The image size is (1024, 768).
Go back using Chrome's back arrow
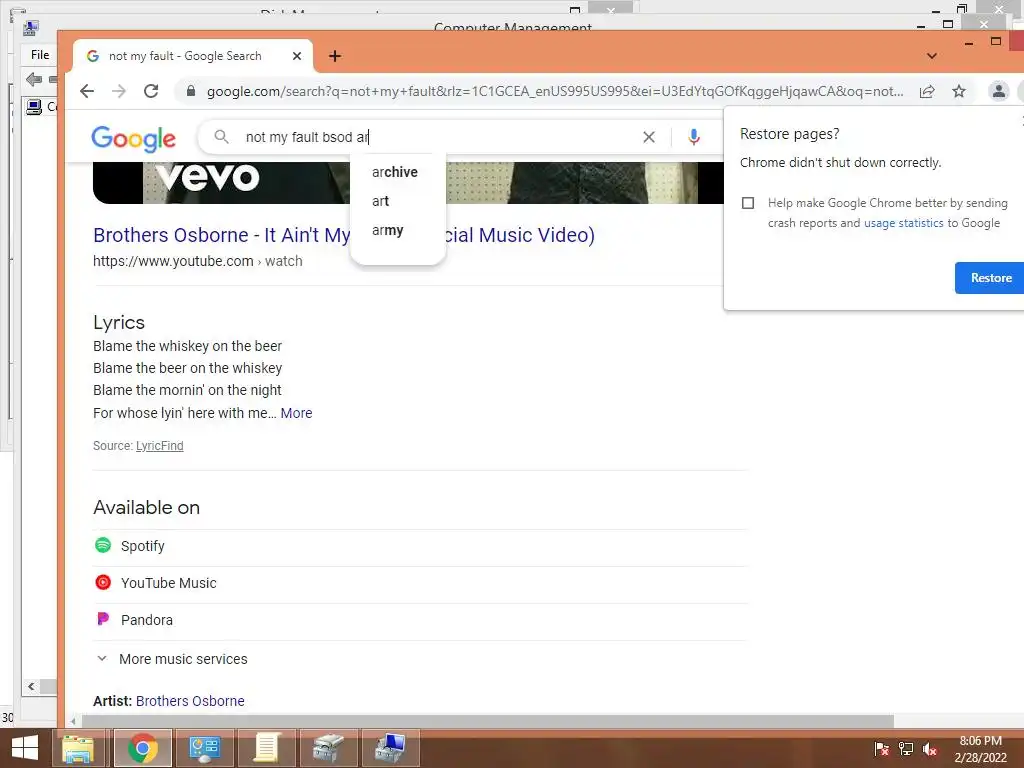(87, 91)
